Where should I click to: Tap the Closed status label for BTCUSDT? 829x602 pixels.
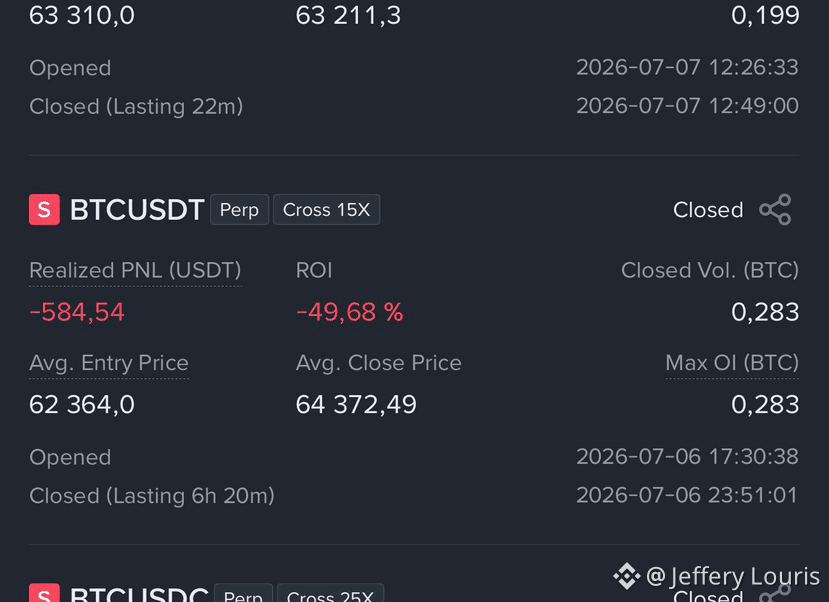coord(708,210)
